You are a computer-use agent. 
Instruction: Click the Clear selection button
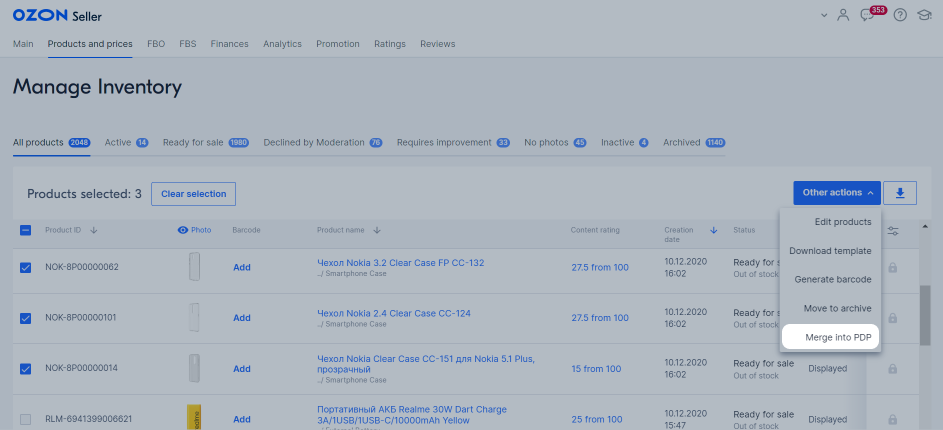pyautogui.click(x=194, y=194)
